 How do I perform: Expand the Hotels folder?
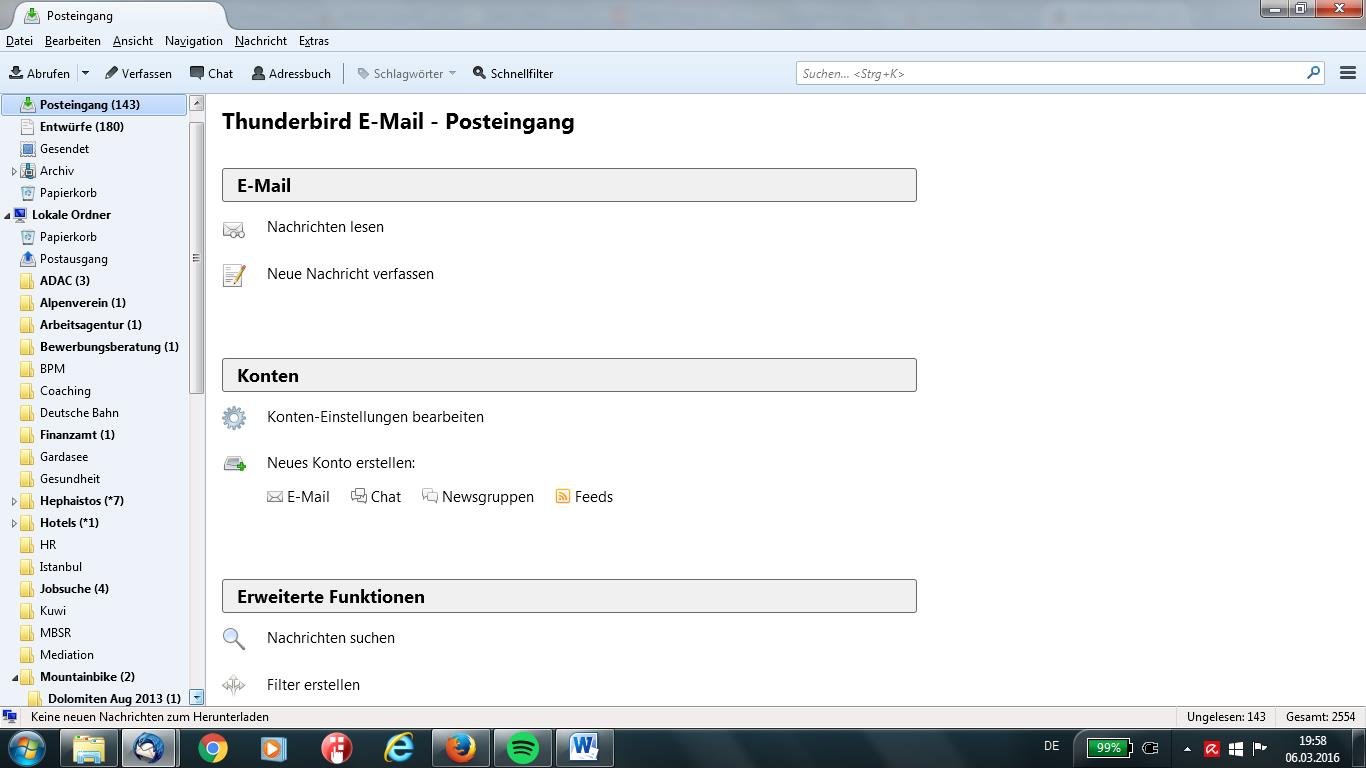[x=14, y=523]
